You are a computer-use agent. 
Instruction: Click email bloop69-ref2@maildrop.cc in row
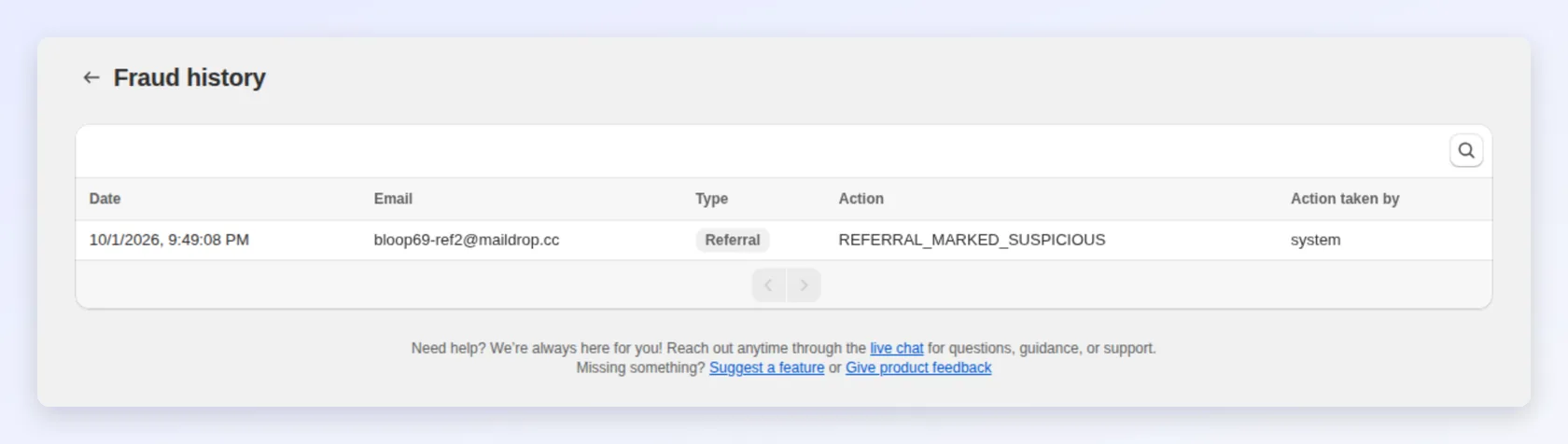click(x=467, y=240)
